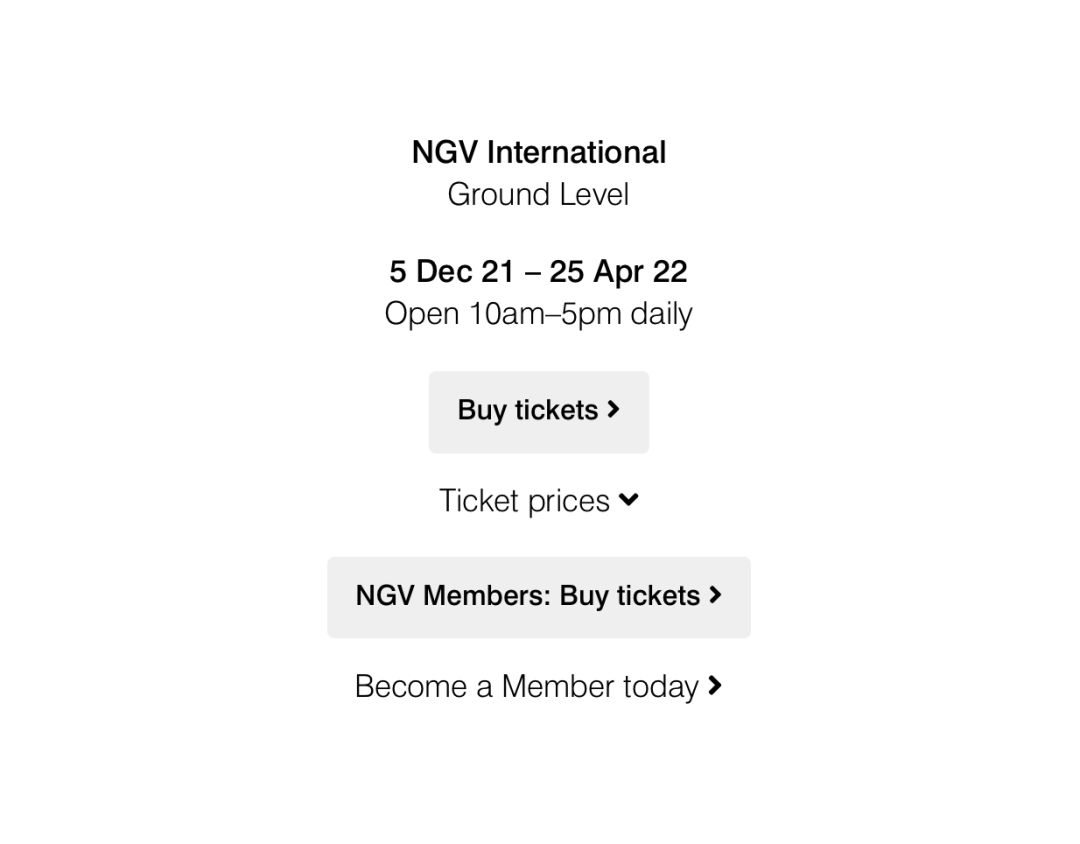Click the '25 Apr 22' end date
Viewport: 1080px width, 844px height.
(619, 271)
